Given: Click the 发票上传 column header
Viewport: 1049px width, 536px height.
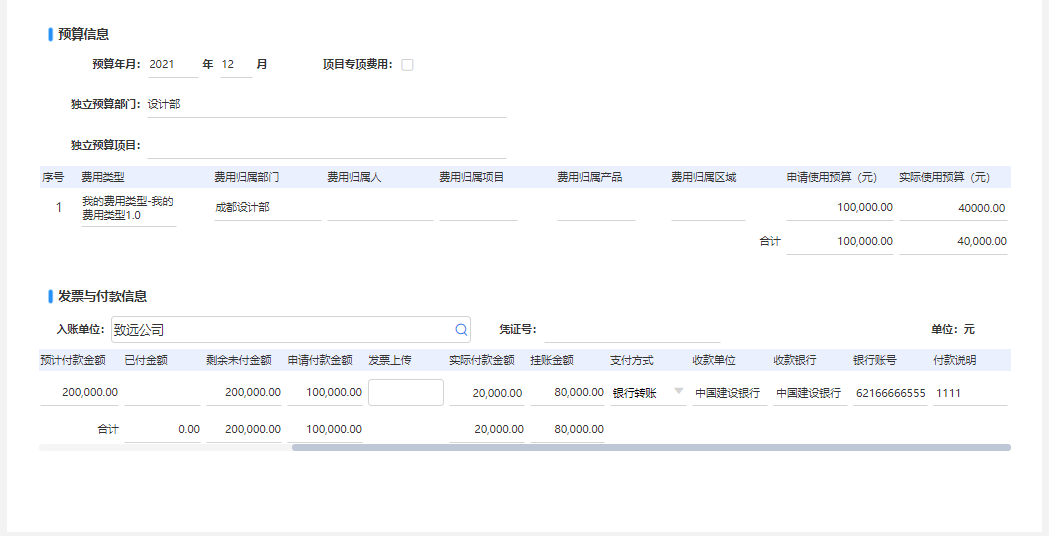Looking at the screenshot, I should click(389, 360).
